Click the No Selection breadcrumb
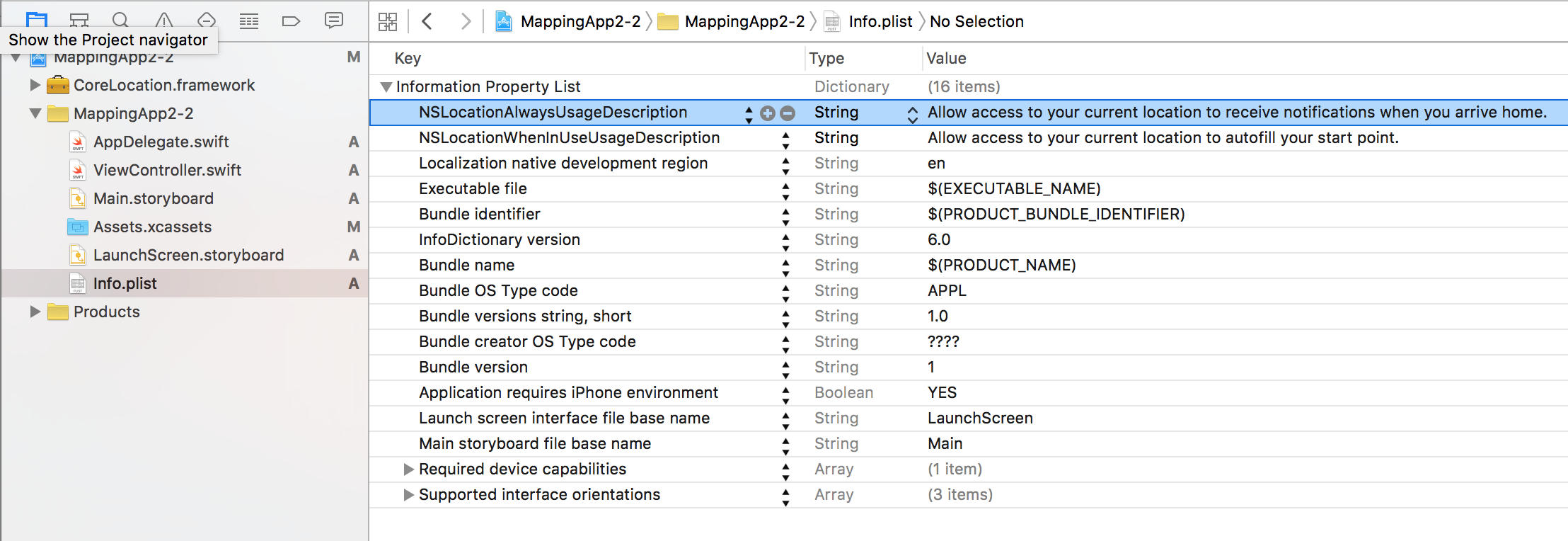Screen dimensions: 1568x541 pos(976,21)
